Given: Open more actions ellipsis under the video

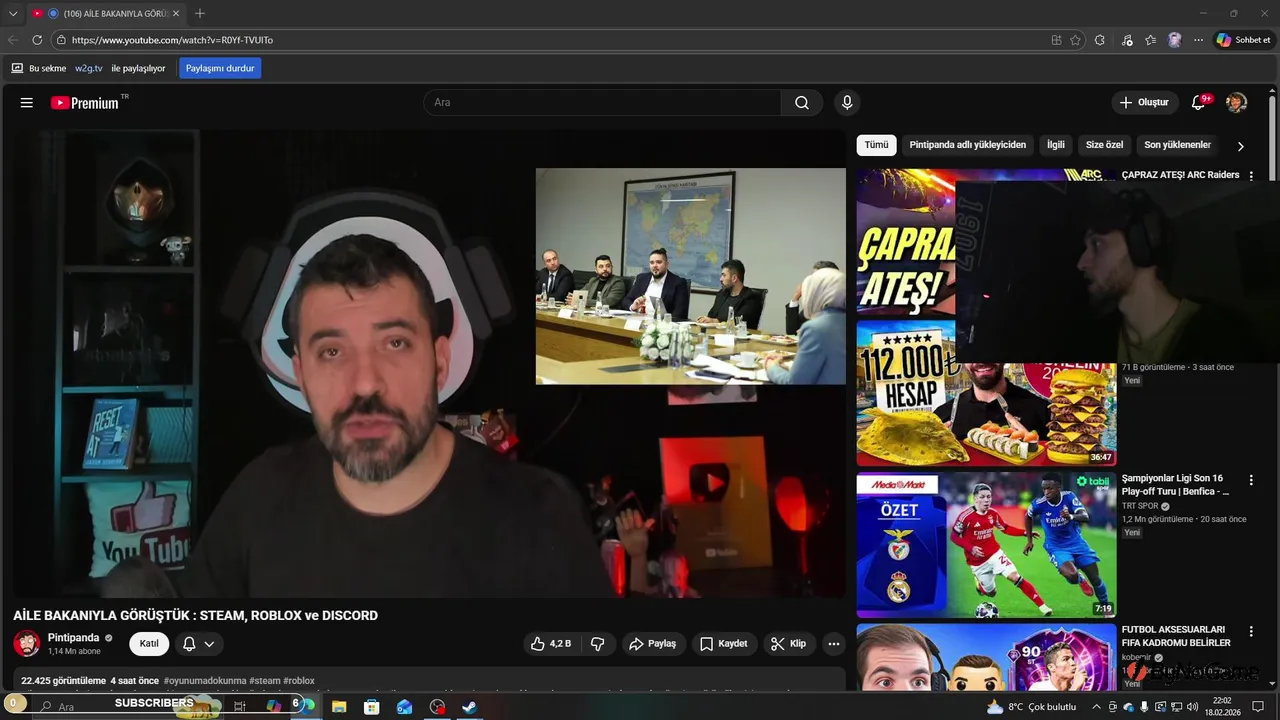Looking at the screenshot, I should point(834,644).
